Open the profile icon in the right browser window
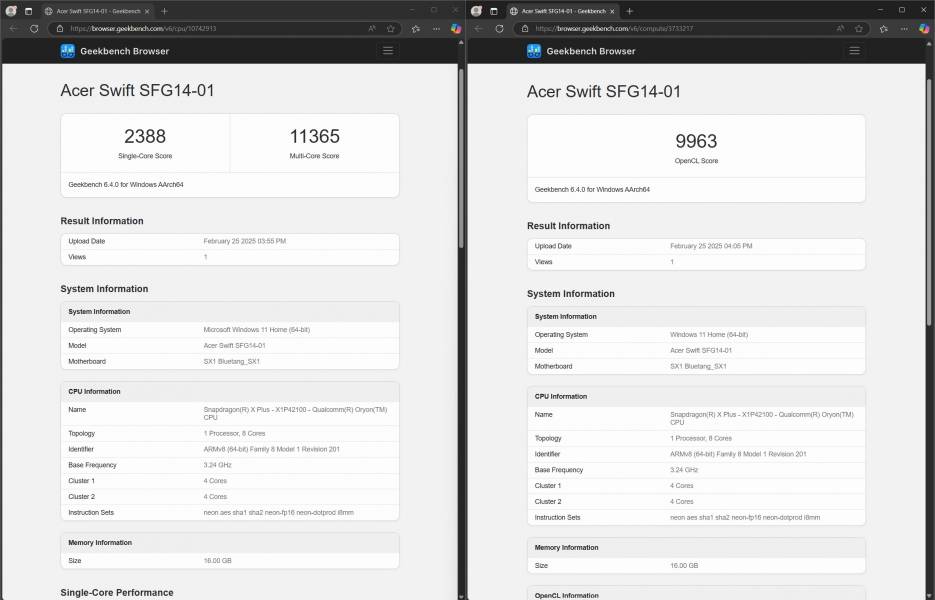Screen dimensions: 935x600 pyautogui.click(x=476, y=11)
